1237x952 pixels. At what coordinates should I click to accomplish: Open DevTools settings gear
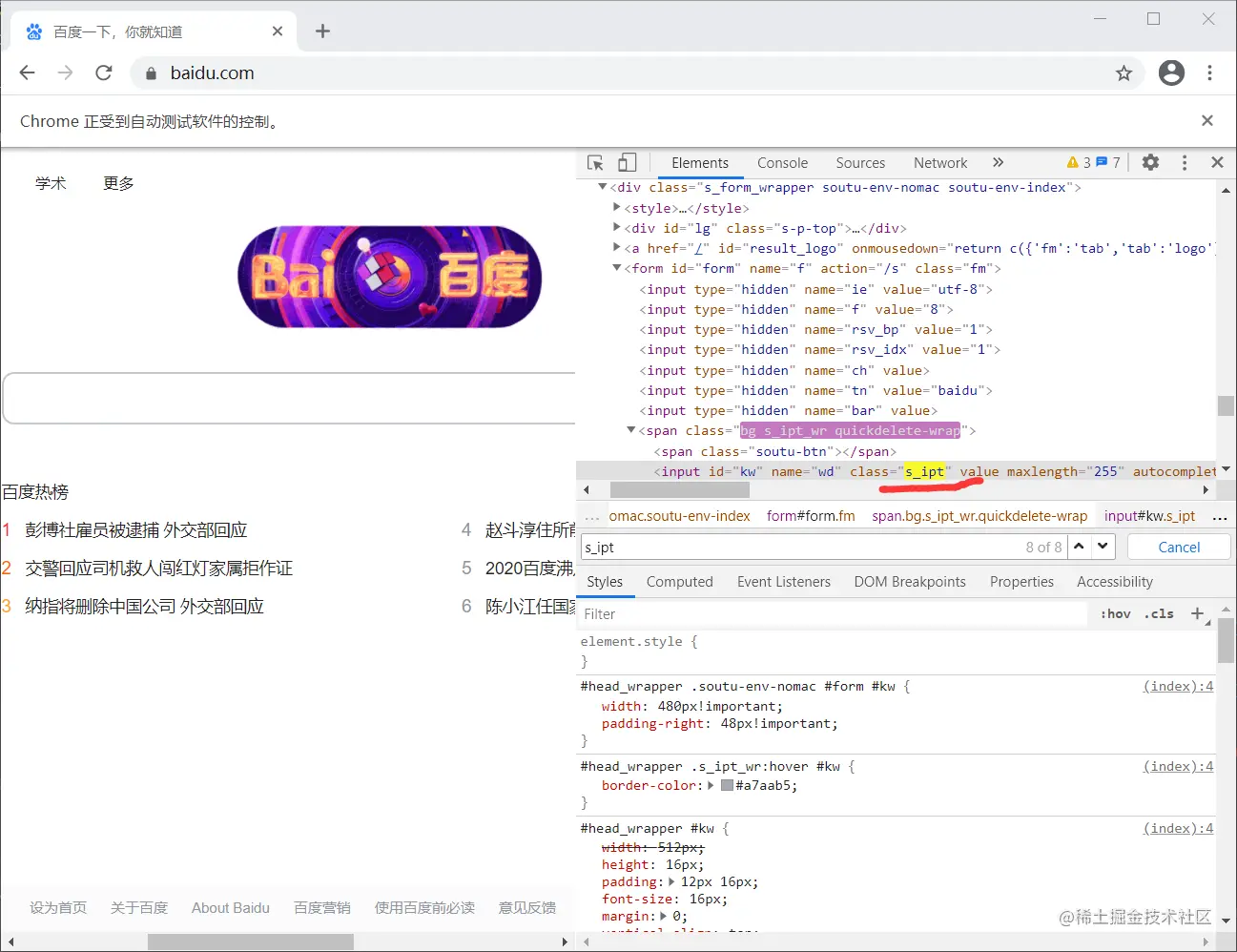[x=1150, y=163]
